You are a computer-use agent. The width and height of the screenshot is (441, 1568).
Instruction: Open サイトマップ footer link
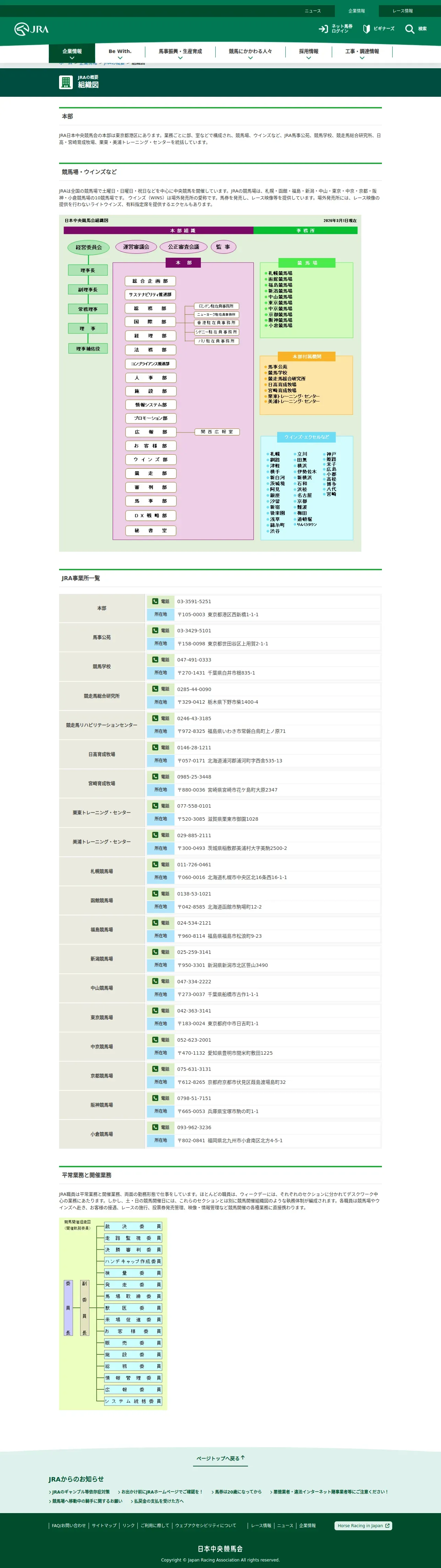pyautogui.click(x=104, y=1525)
